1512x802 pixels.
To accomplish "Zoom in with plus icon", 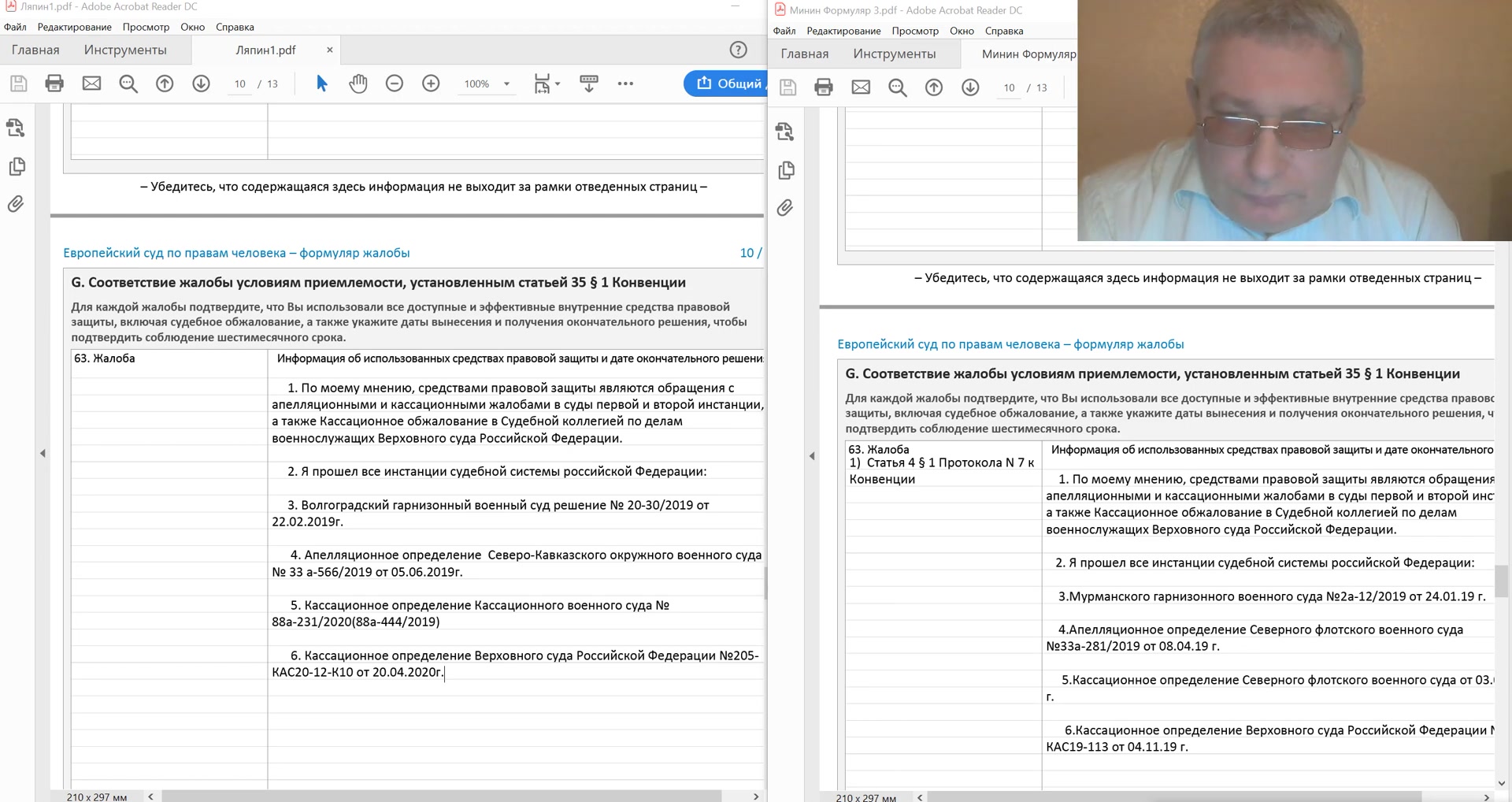I will point(431,84).
